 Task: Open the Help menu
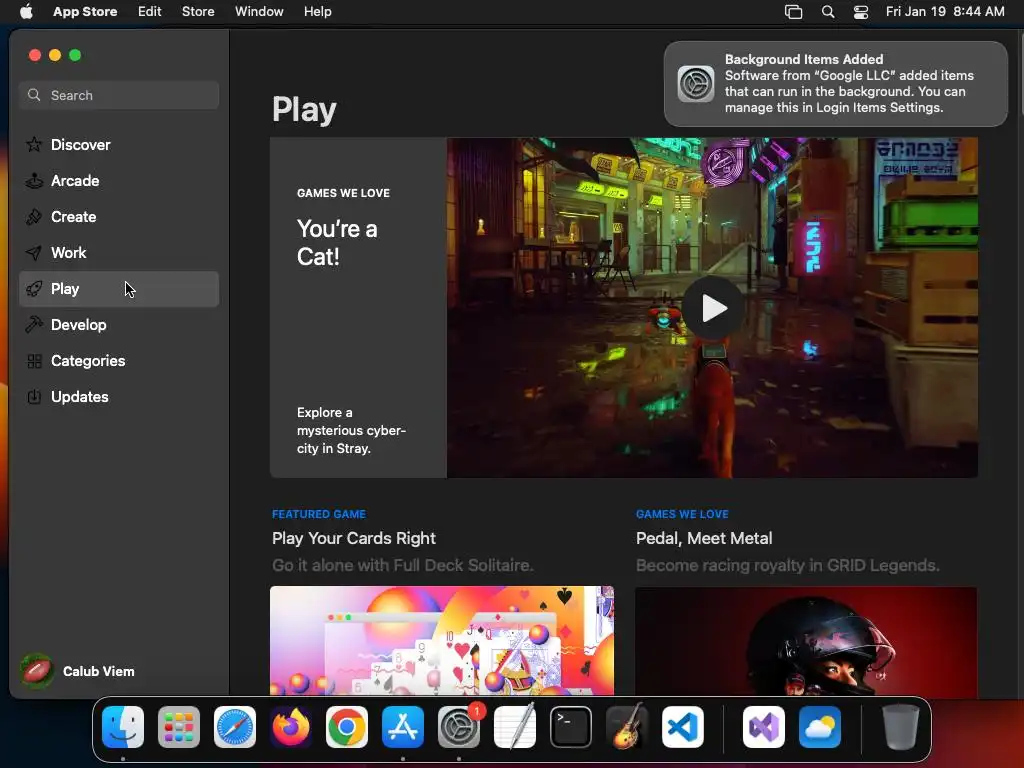pos(317,12)
